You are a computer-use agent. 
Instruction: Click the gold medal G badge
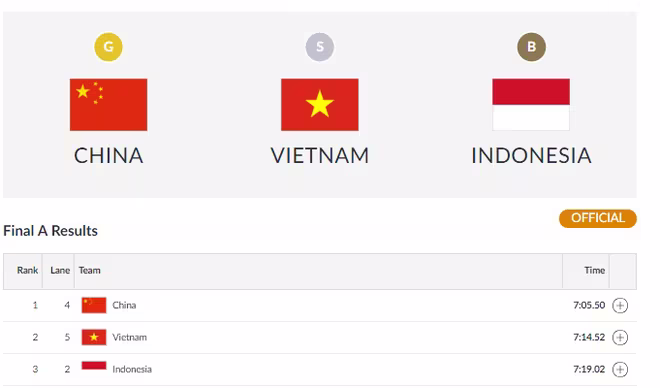point(109,47)
